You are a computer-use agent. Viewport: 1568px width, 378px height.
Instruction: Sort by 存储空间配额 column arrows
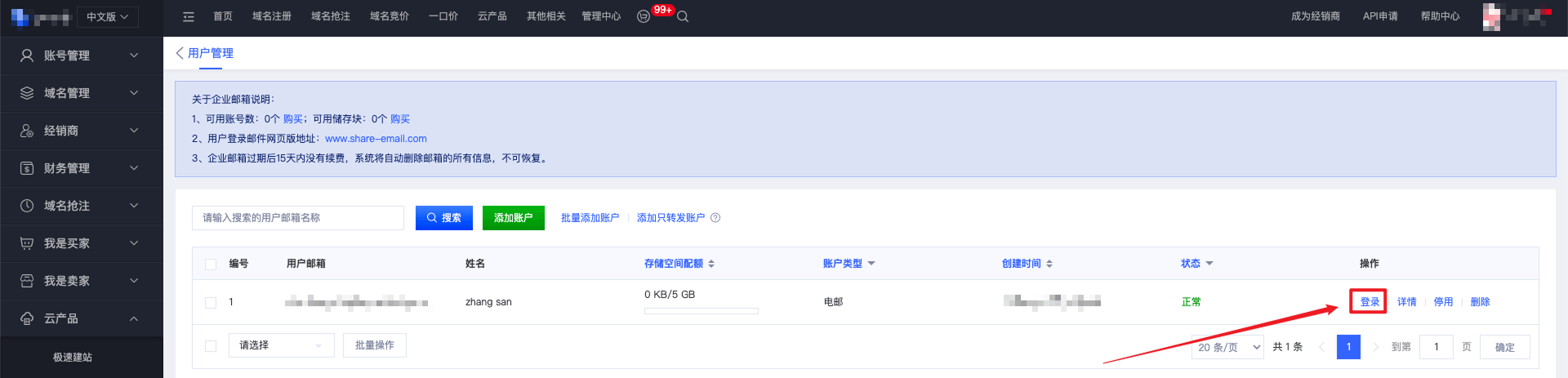point(711,264)
